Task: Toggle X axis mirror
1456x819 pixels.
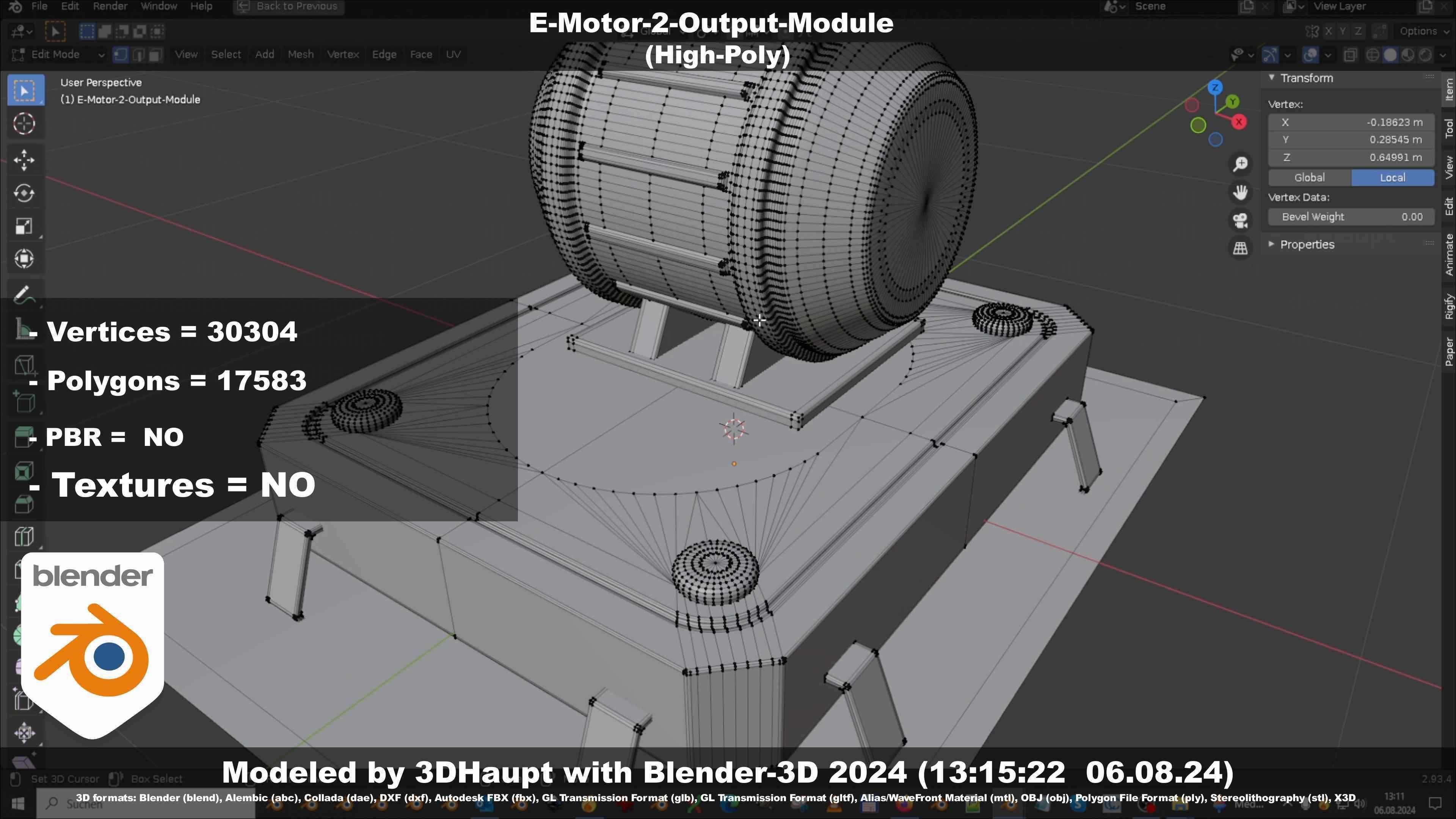Action: pyautogui.click(x=1328, y=31)
